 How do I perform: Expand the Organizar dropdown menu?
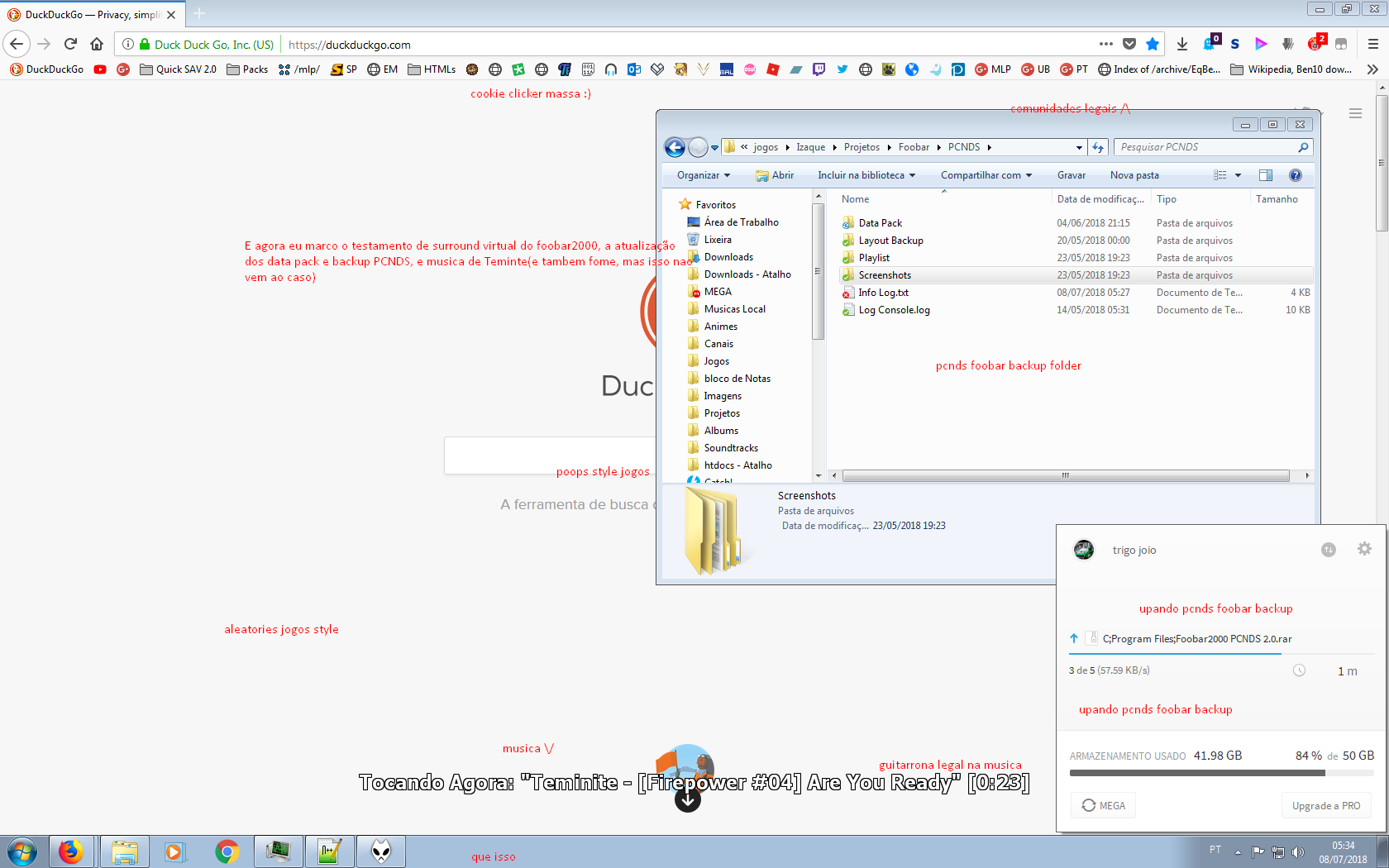click(x=703, y=175)
